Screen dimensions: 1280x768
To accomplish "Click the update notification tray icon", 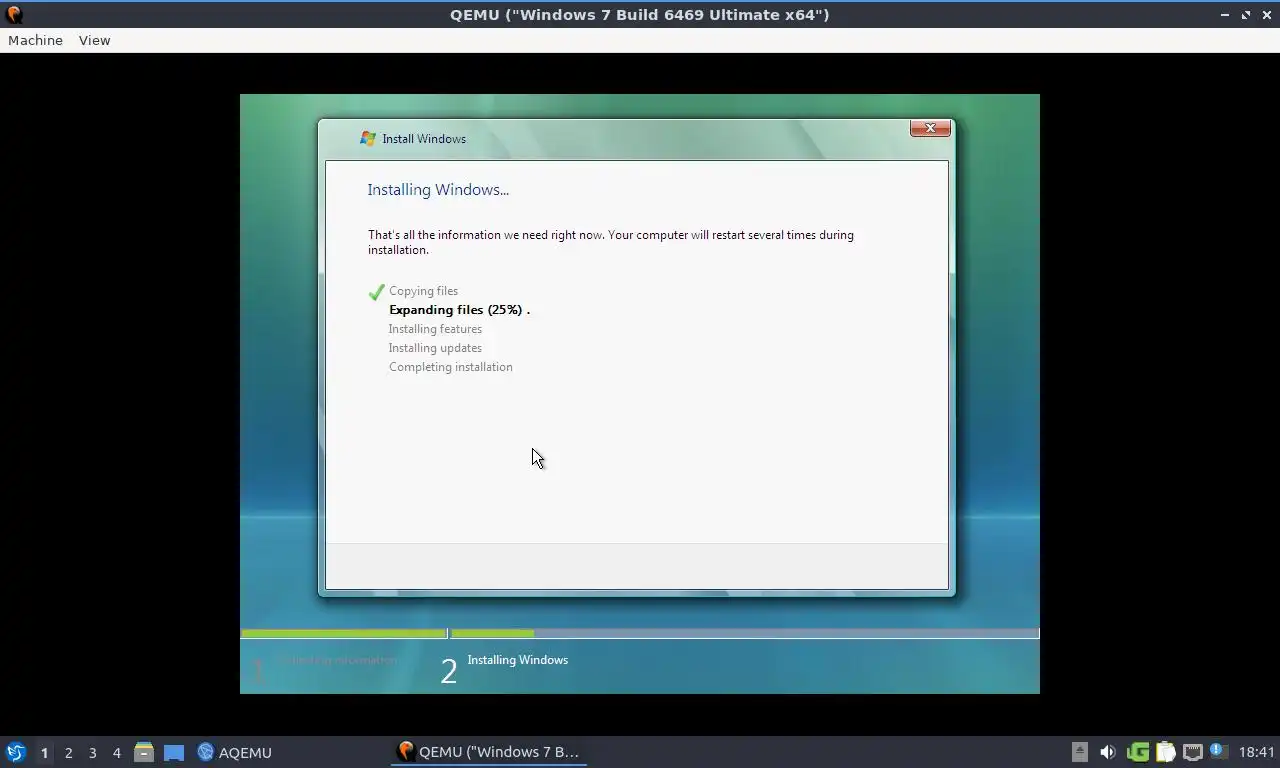I will point(1218,751).
